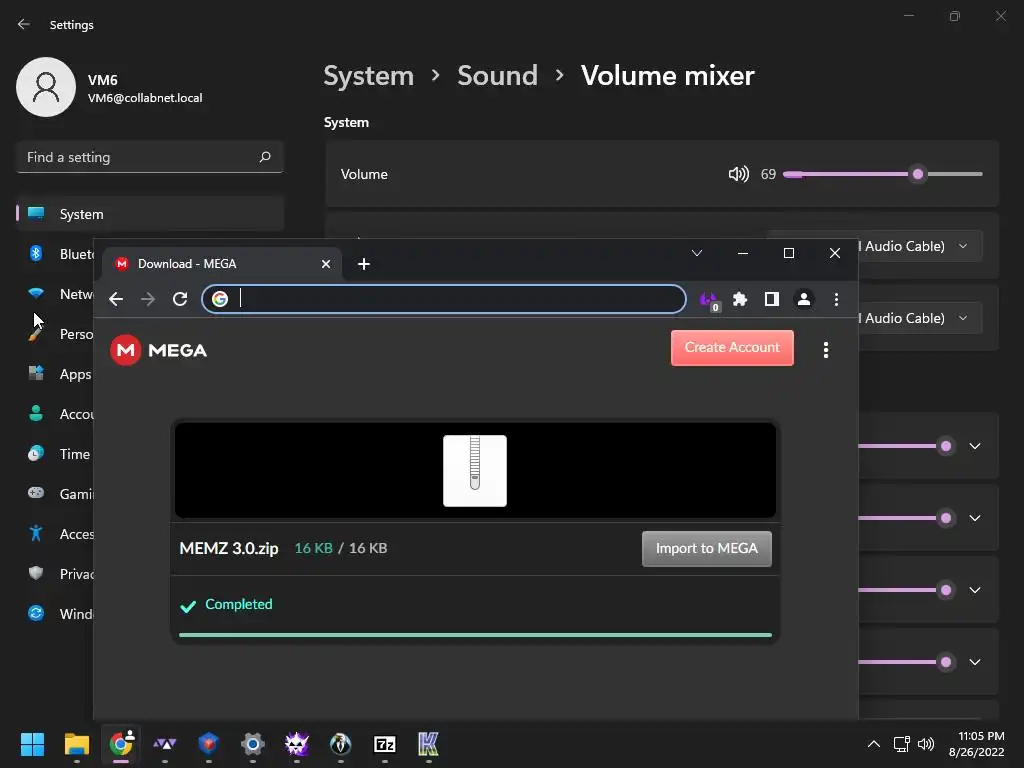The height and width of the screenshot is (768, 1024).
Task: Open the clock showing 11:05 PM
Action: (977, 744)
